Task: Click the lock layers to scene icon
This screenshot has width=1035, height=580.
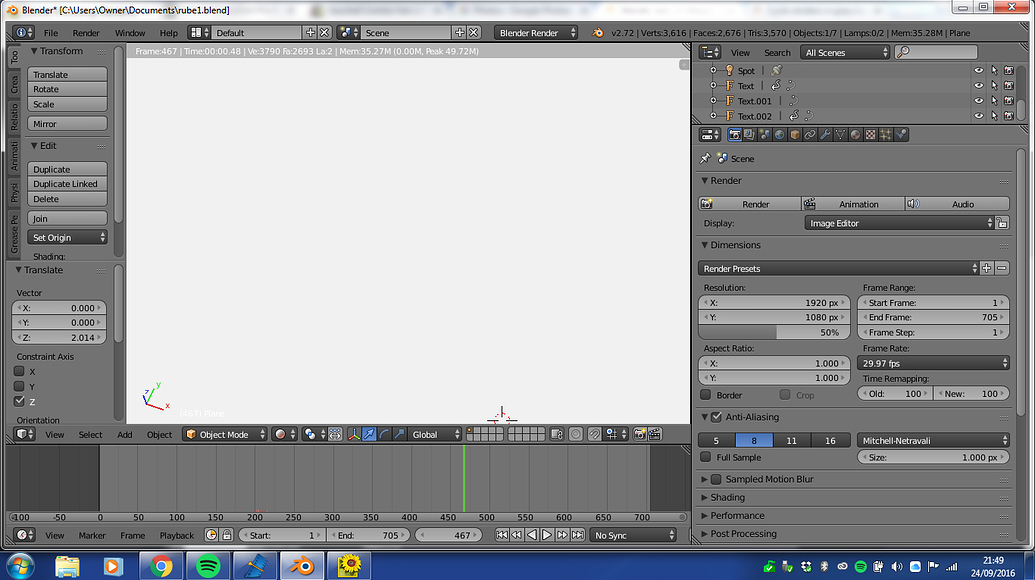Action: click(x=556, y=434)
